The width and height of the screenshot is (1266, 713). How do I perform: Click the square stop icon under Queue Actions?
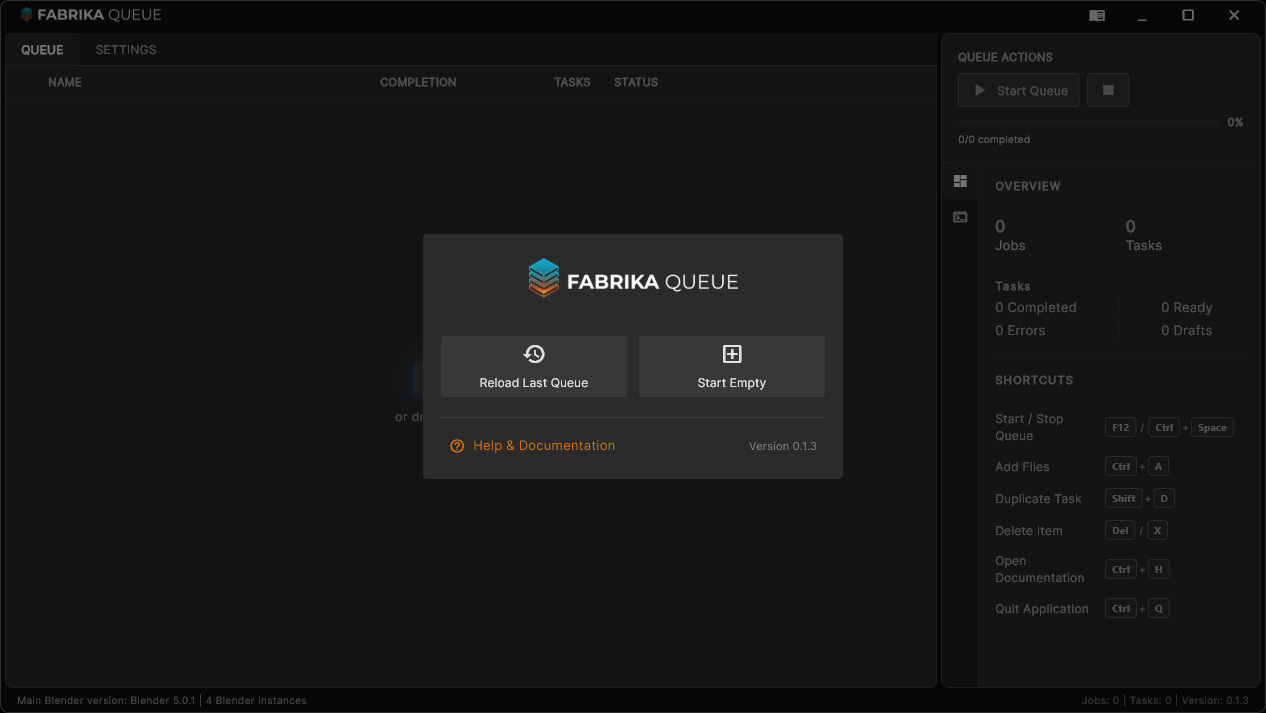click(1108, 90)
